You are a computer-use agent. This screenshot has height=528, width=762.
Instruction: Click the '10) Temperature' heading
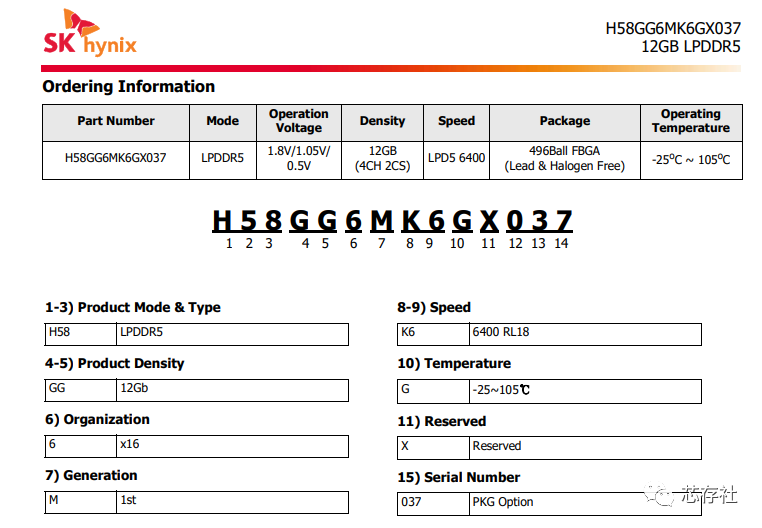pyautogui.click(x=454, y=364)
